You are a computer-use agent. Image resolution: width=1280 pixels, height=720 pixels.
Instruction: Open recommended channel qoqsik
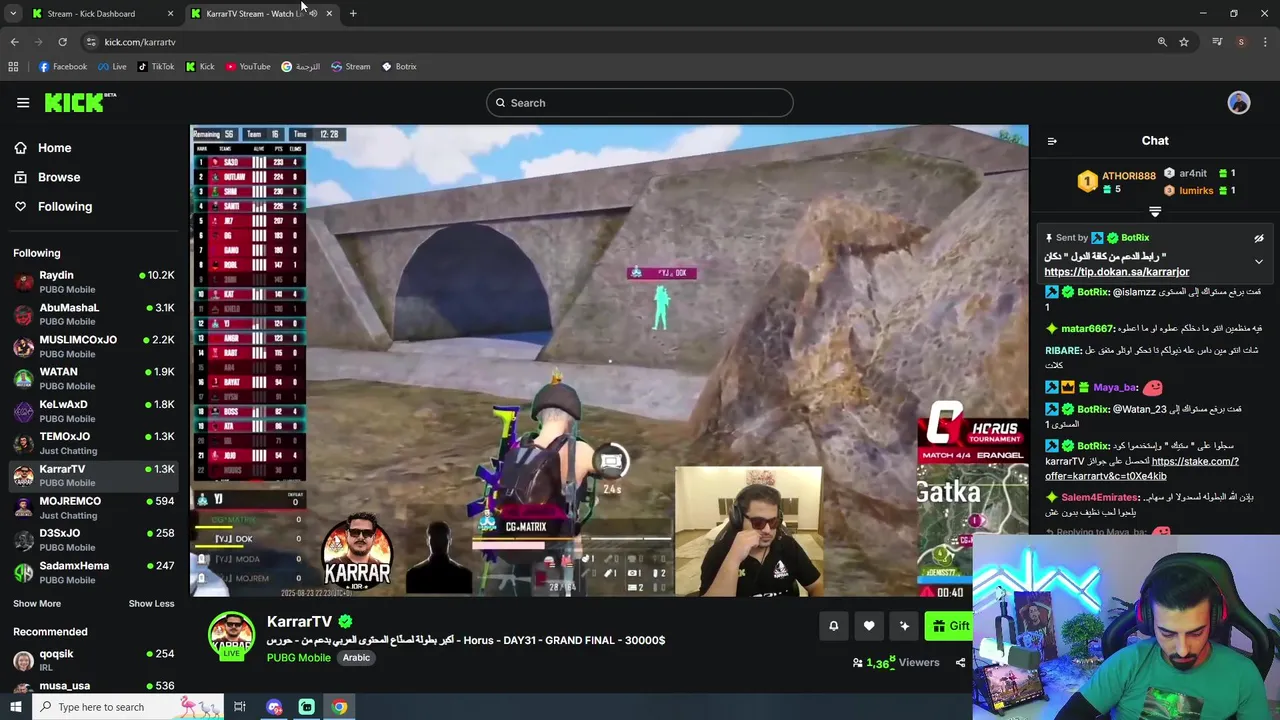[x=94, y=660]
